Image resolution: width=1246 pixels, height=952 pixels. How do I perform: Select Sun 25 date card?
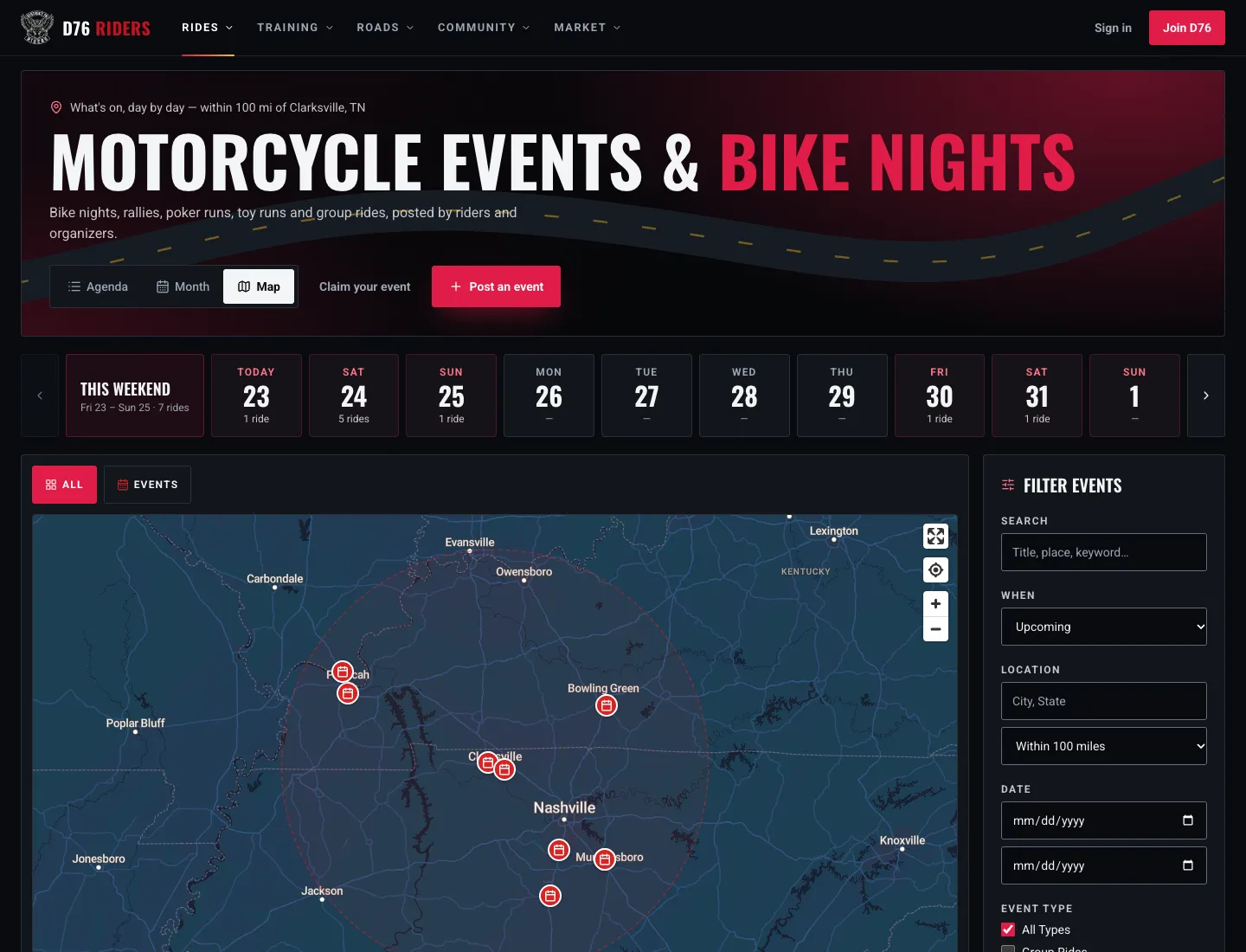tap(452, 396)
